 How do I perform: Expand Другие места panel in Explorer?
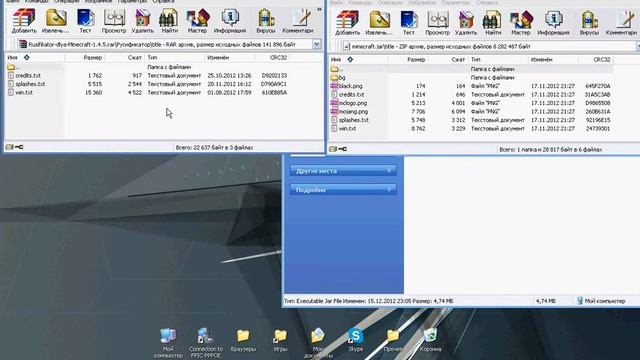point(343,171)
